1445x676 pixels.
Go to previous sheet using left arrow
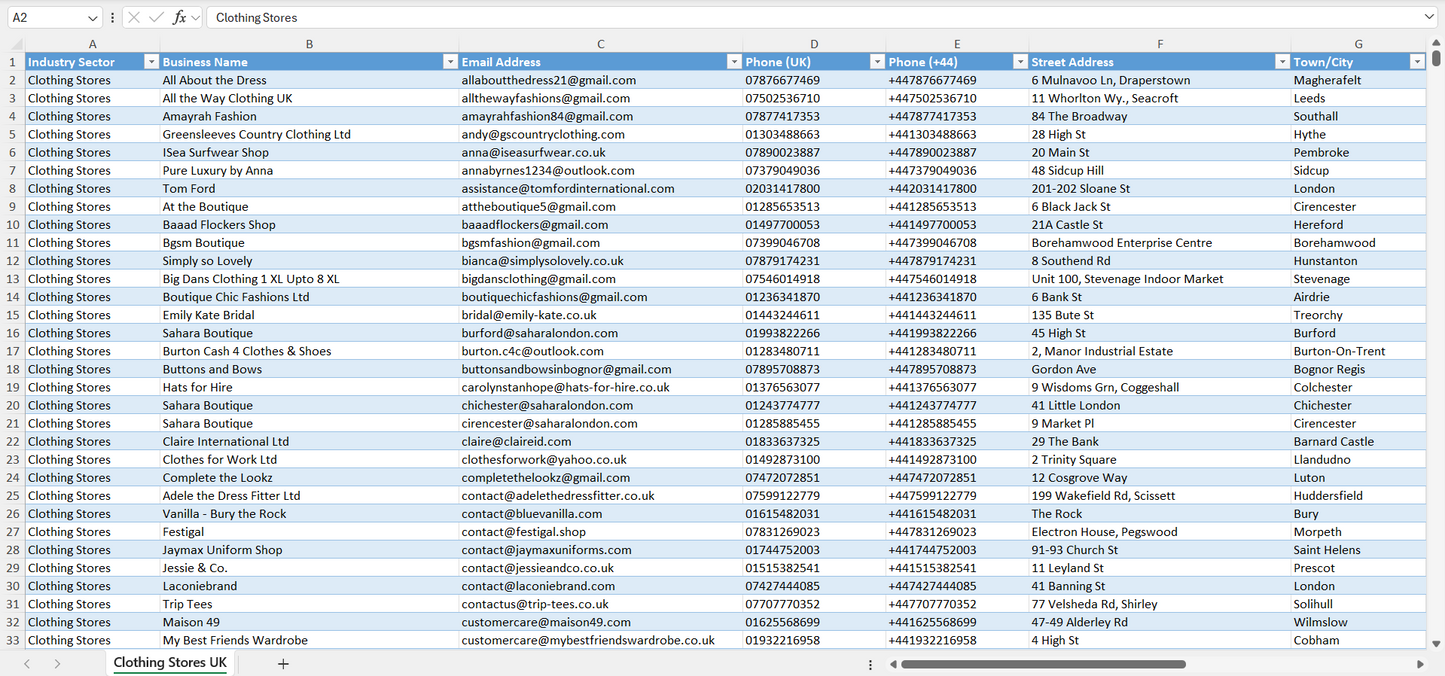(27, 663)
